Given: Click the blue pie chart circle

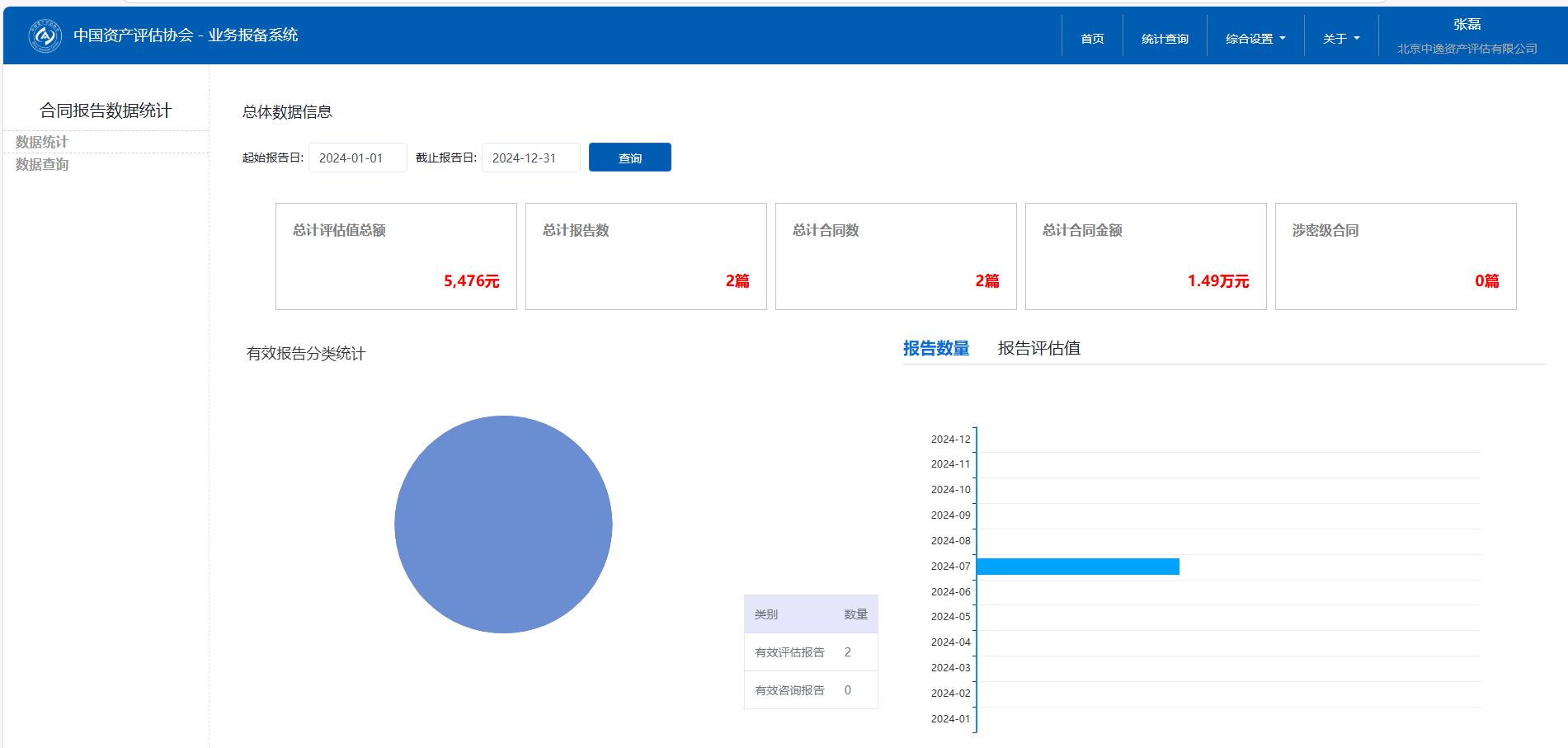Looking at the screenshot, I should click(503, 525).
